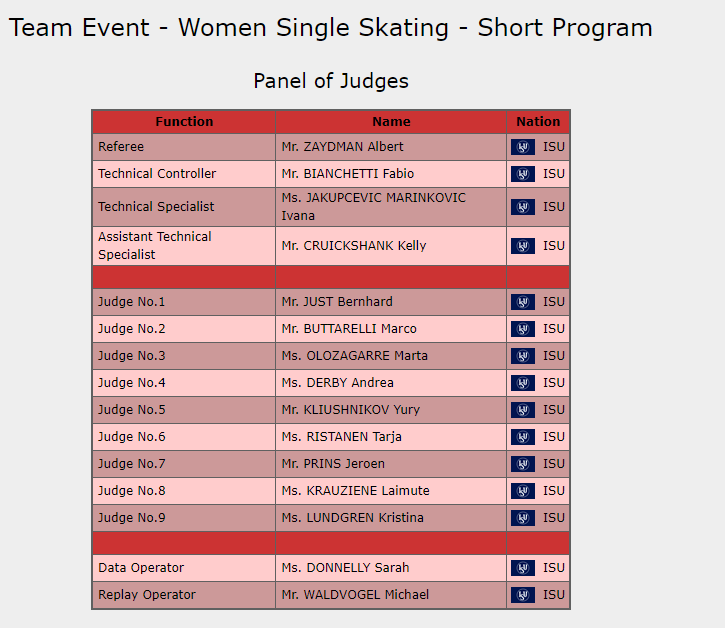Click the ISU flag in Judge No.4 row
The height and width of the screenshot is (628, 725).
(x=523, y=383)
